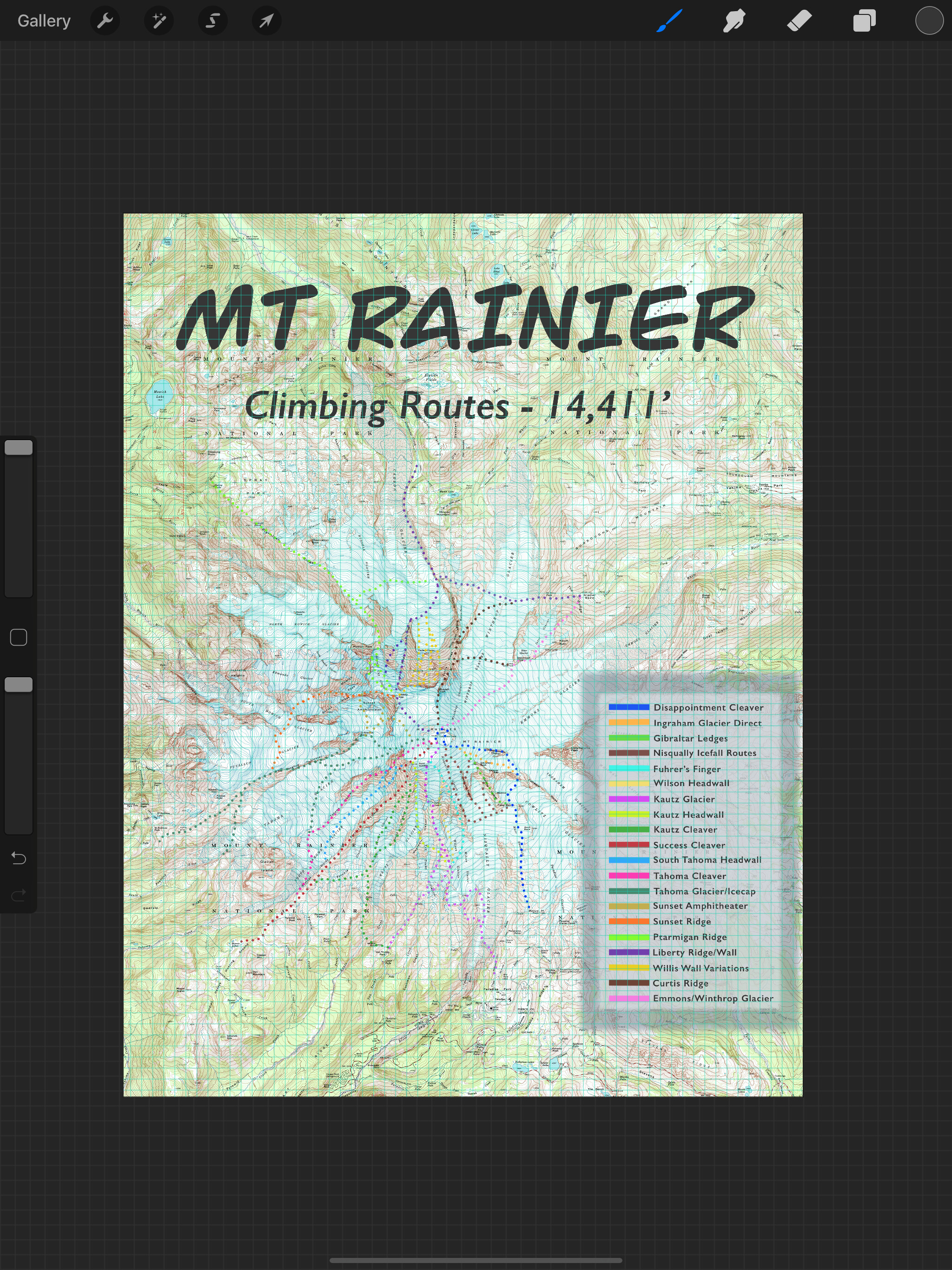Select the Transform arrow tool

tap(266, 20)
